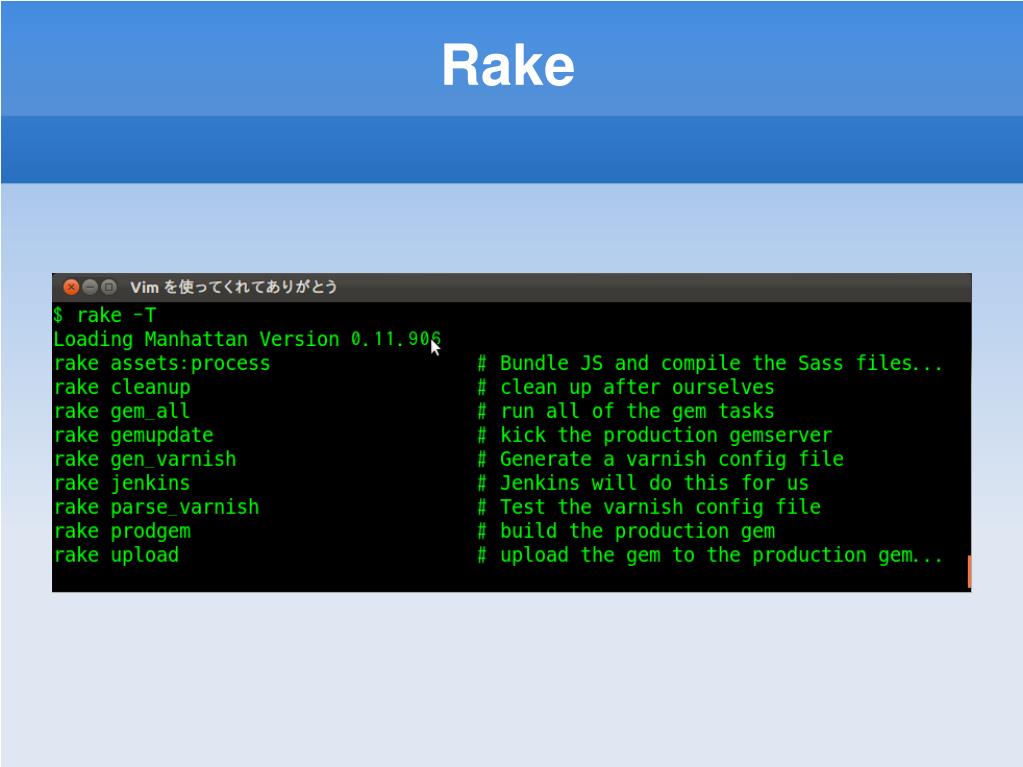
Task: Select the "rake assets:process" task name
Action: 162,363
